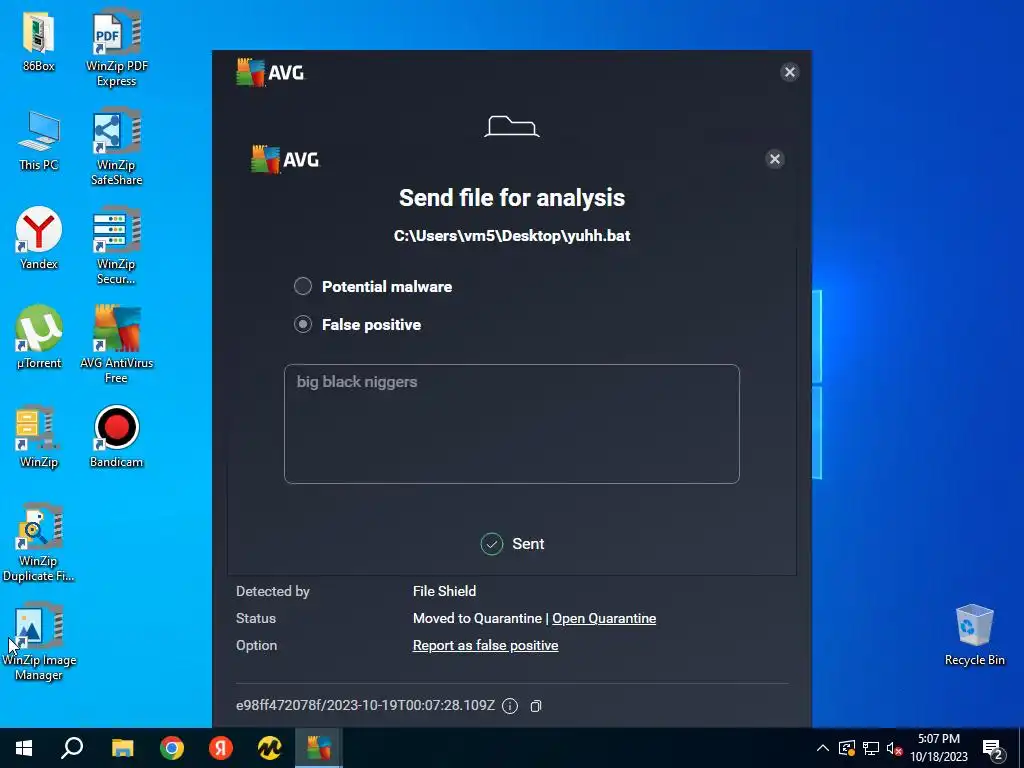Click the active AVG taskbar button
The width and height of the screenshot is (1024, 768).
point(319,748)
